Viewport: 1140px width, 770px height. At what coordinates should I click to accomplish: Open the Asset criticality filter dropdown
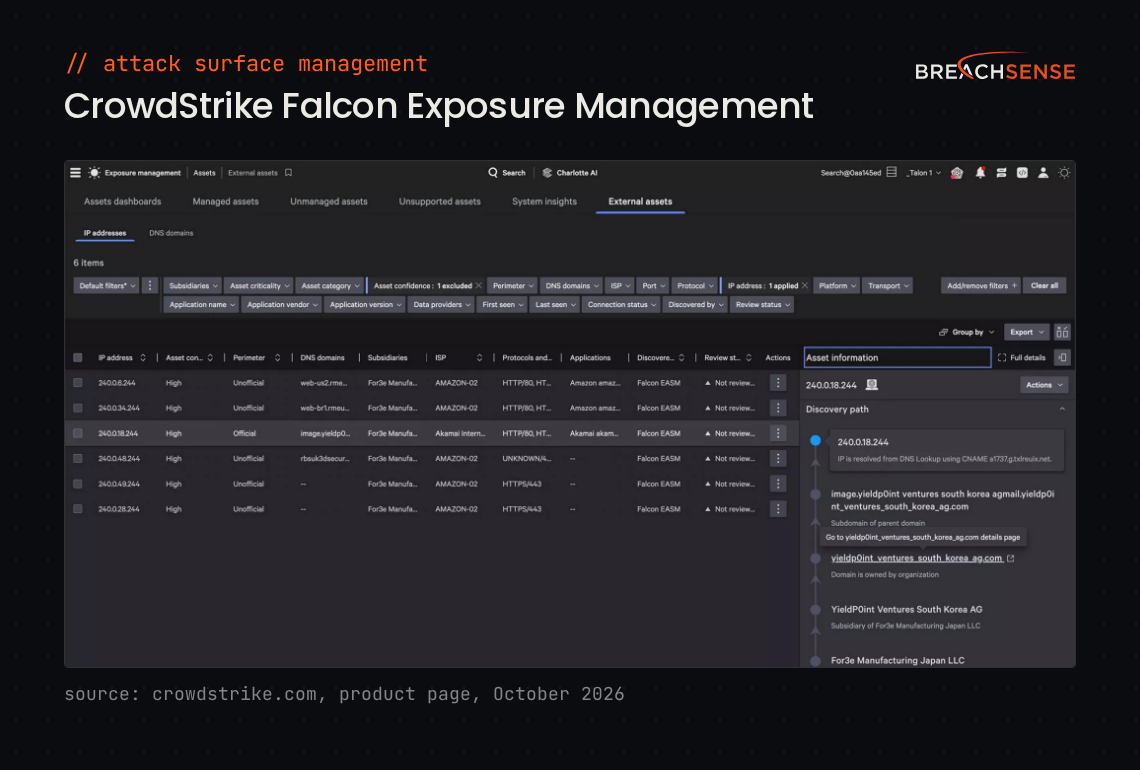259,286
